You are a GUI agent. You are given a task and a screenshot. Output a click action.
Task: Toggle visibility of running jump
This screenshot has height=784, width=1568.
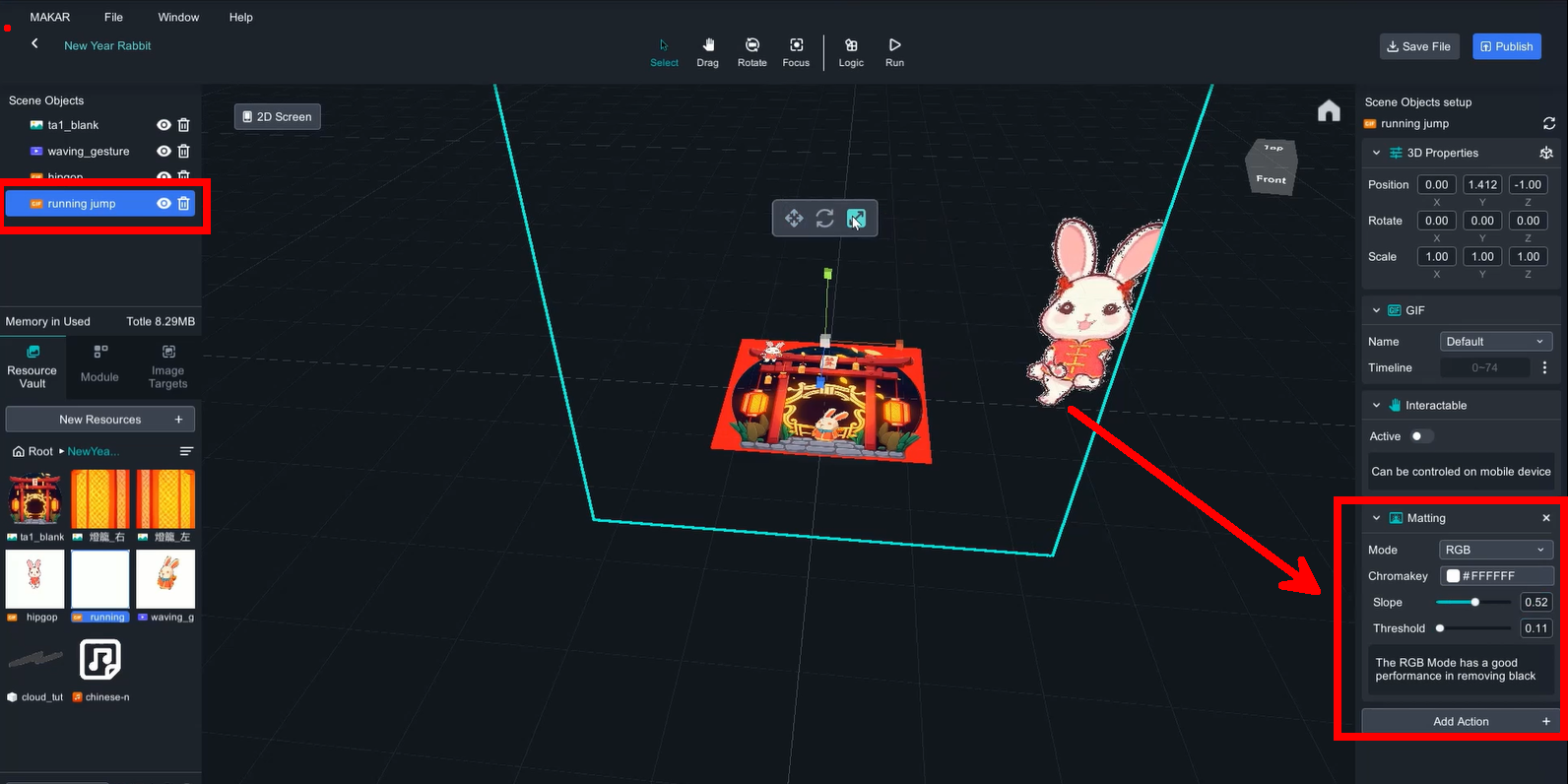163,204
